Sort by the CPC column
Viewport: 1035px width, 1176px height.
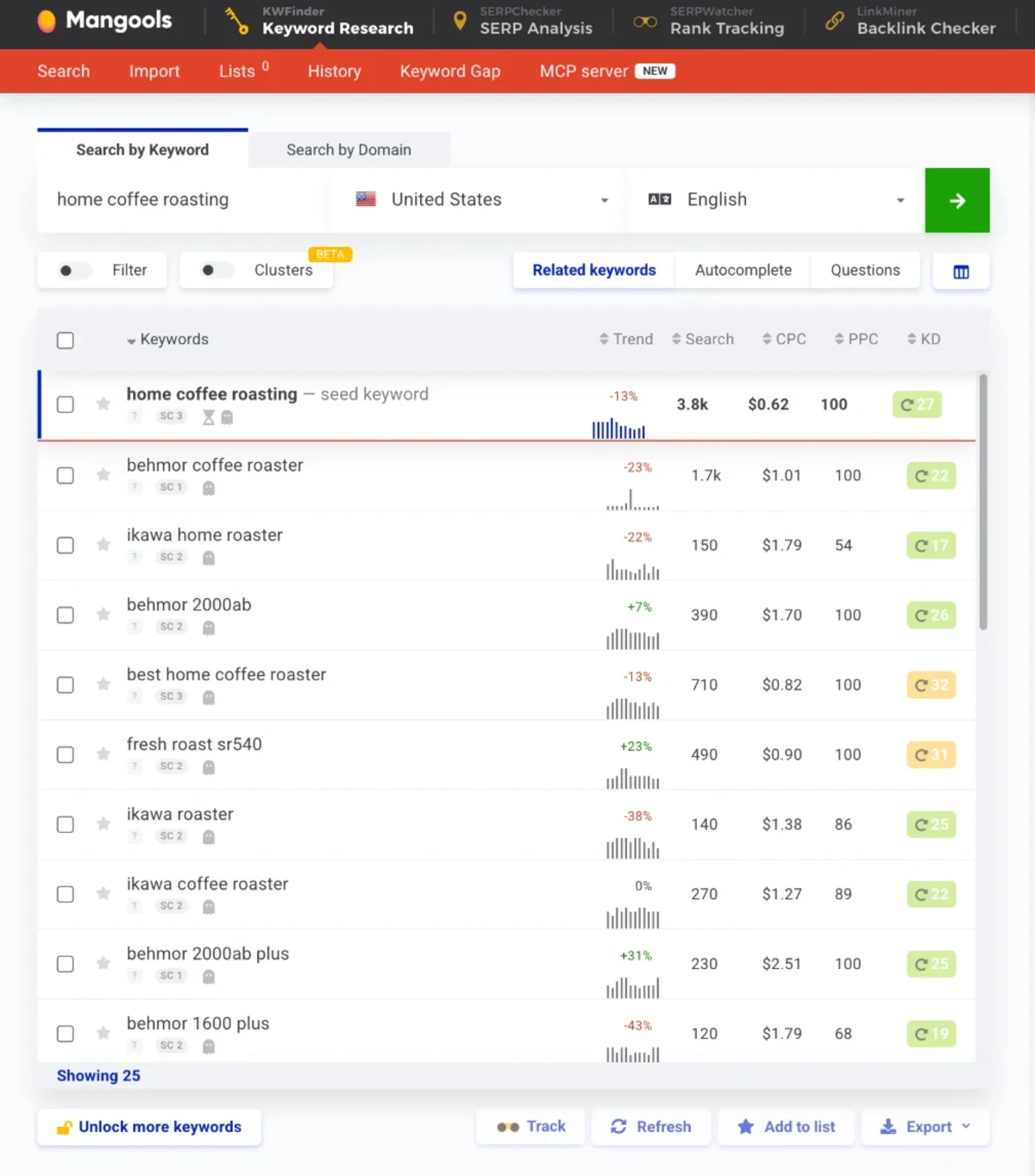click(x=784, y=340)
